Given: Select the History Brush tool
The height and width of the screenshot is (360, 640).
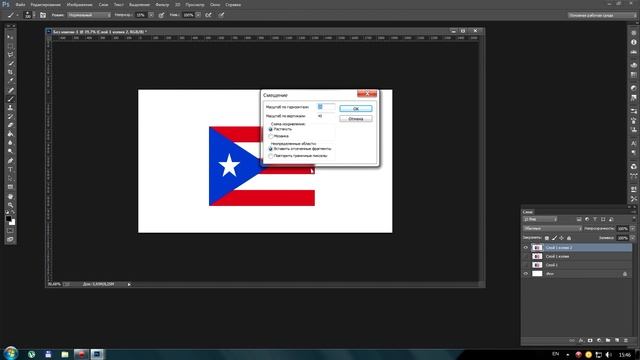Looking at the screenshot, I should coord(11,116).
